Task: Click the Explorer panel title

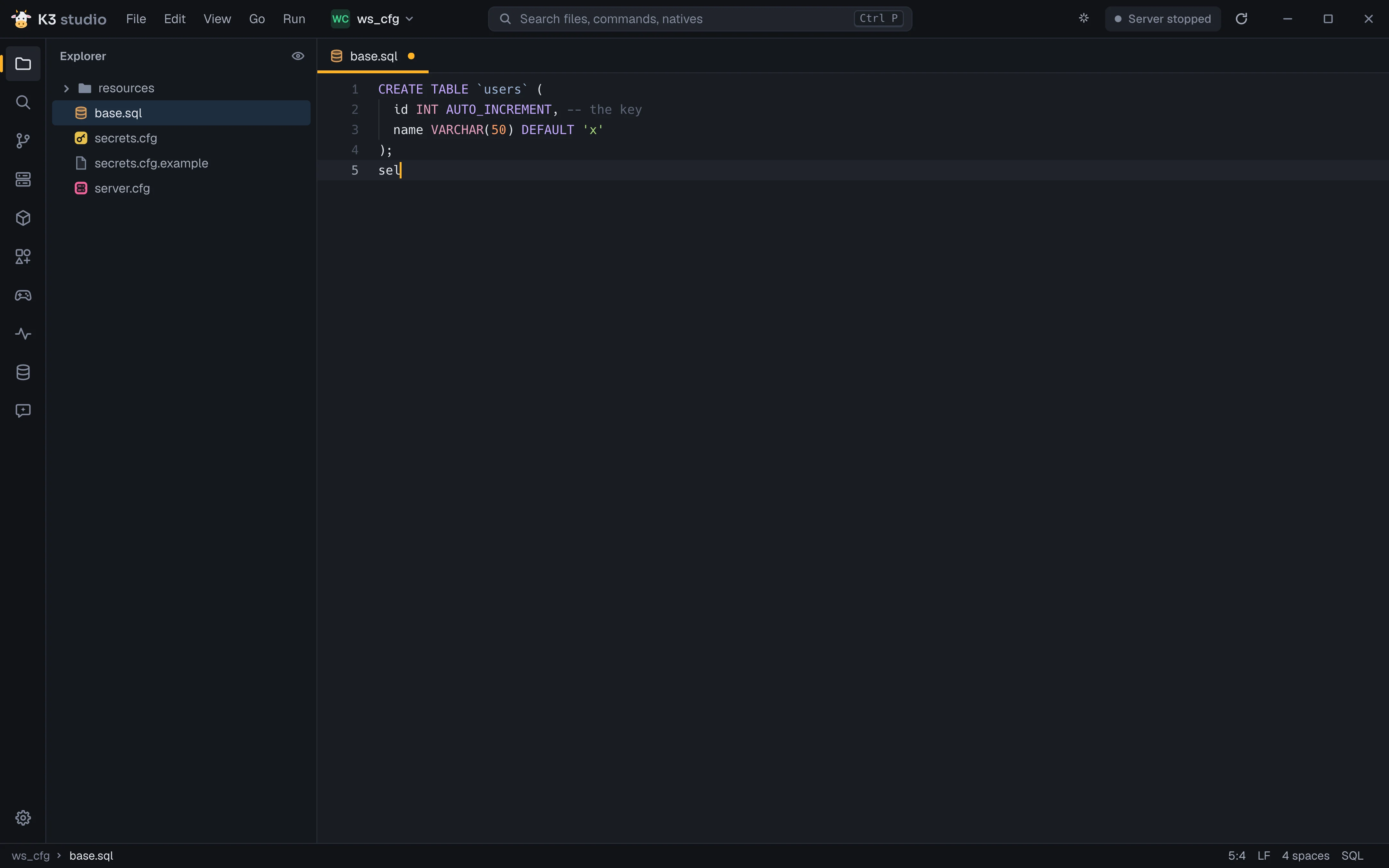Action: tap(83, 56)
